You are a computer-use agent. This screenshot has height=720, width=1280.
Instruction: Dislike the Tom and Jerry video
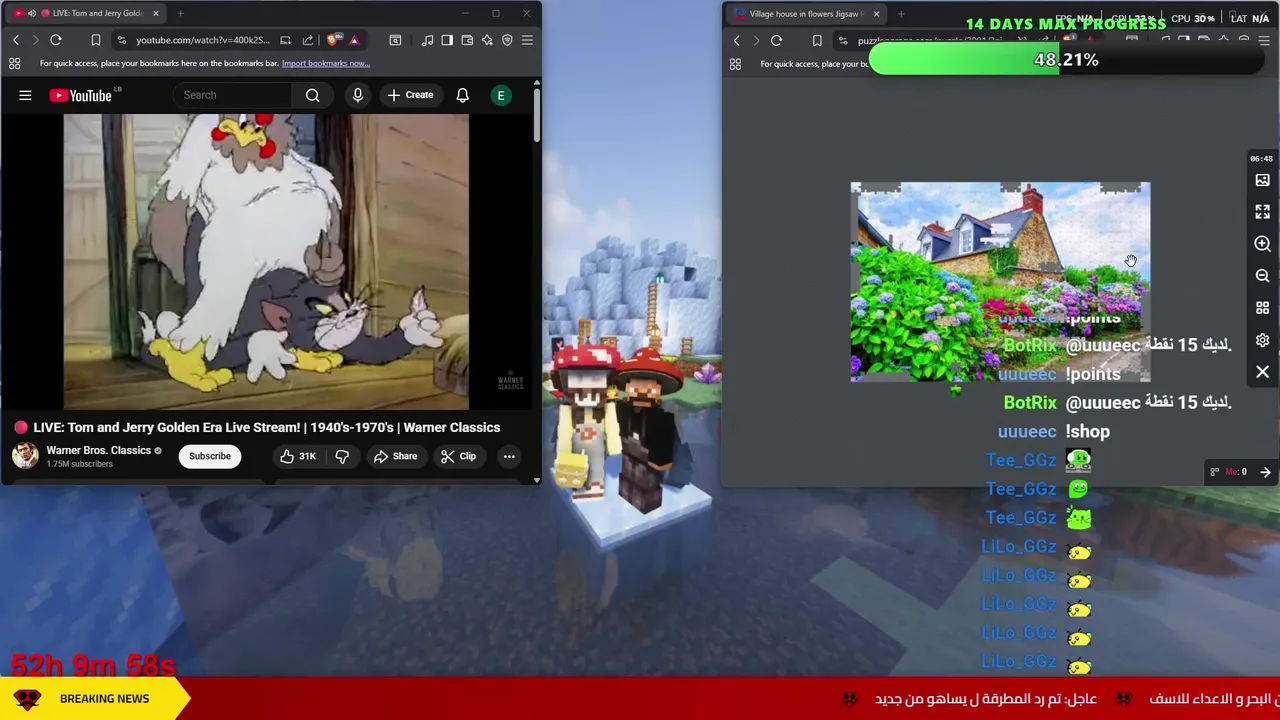342,456
